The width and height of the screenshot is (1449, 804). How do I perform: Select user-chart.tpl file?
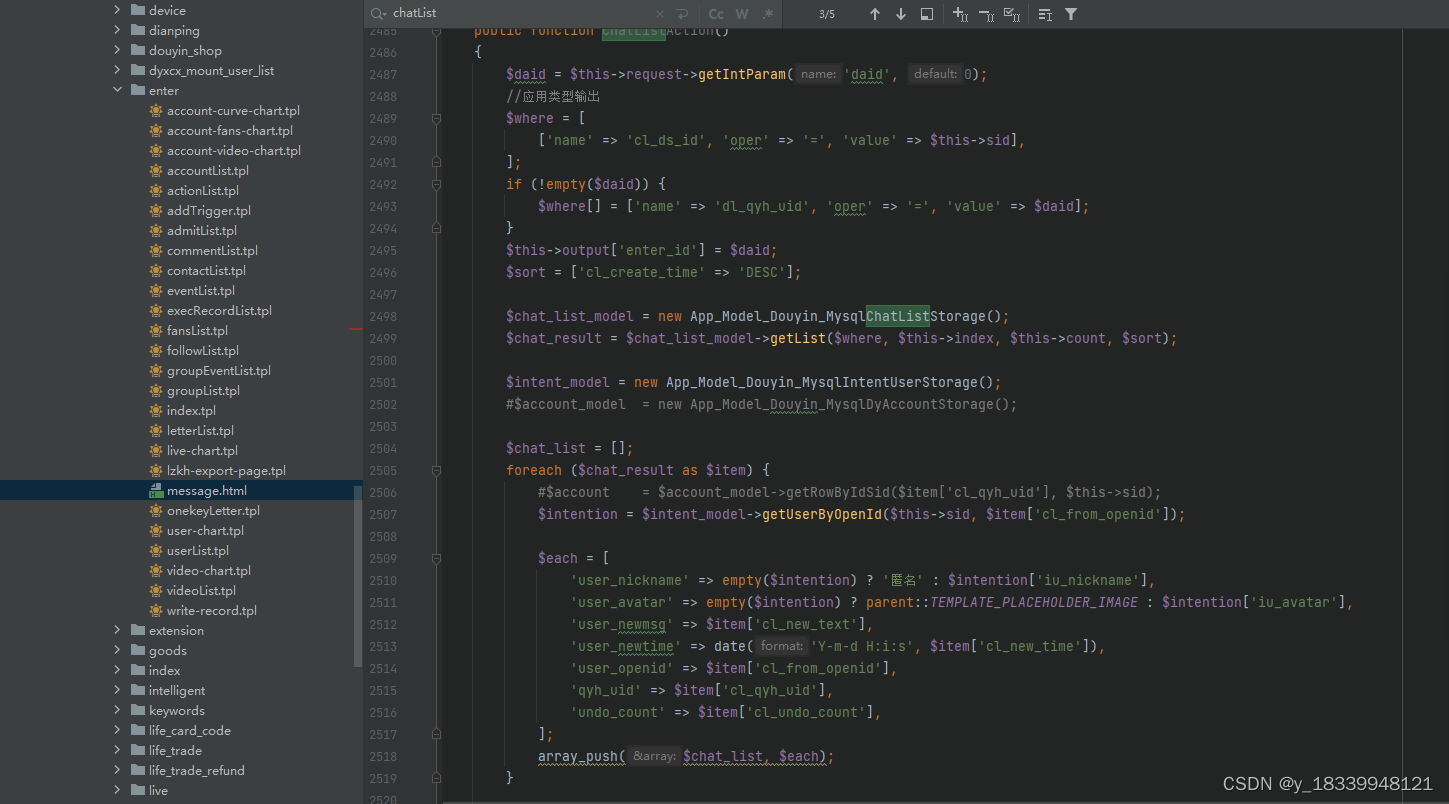(205, 530)
